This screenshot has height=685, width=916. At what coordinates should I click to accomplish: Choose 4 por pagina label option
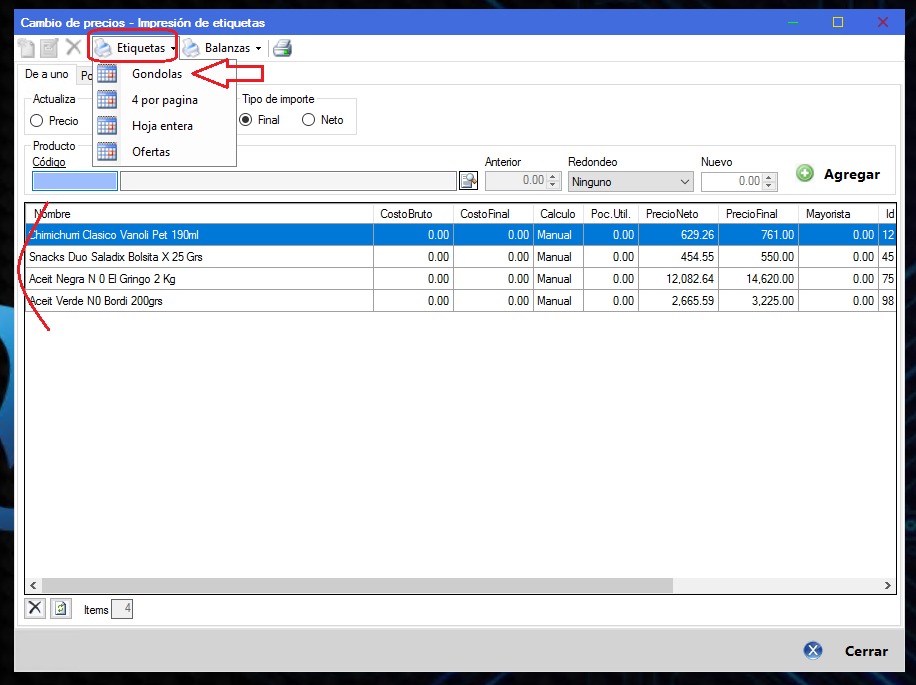click(164, 100)
